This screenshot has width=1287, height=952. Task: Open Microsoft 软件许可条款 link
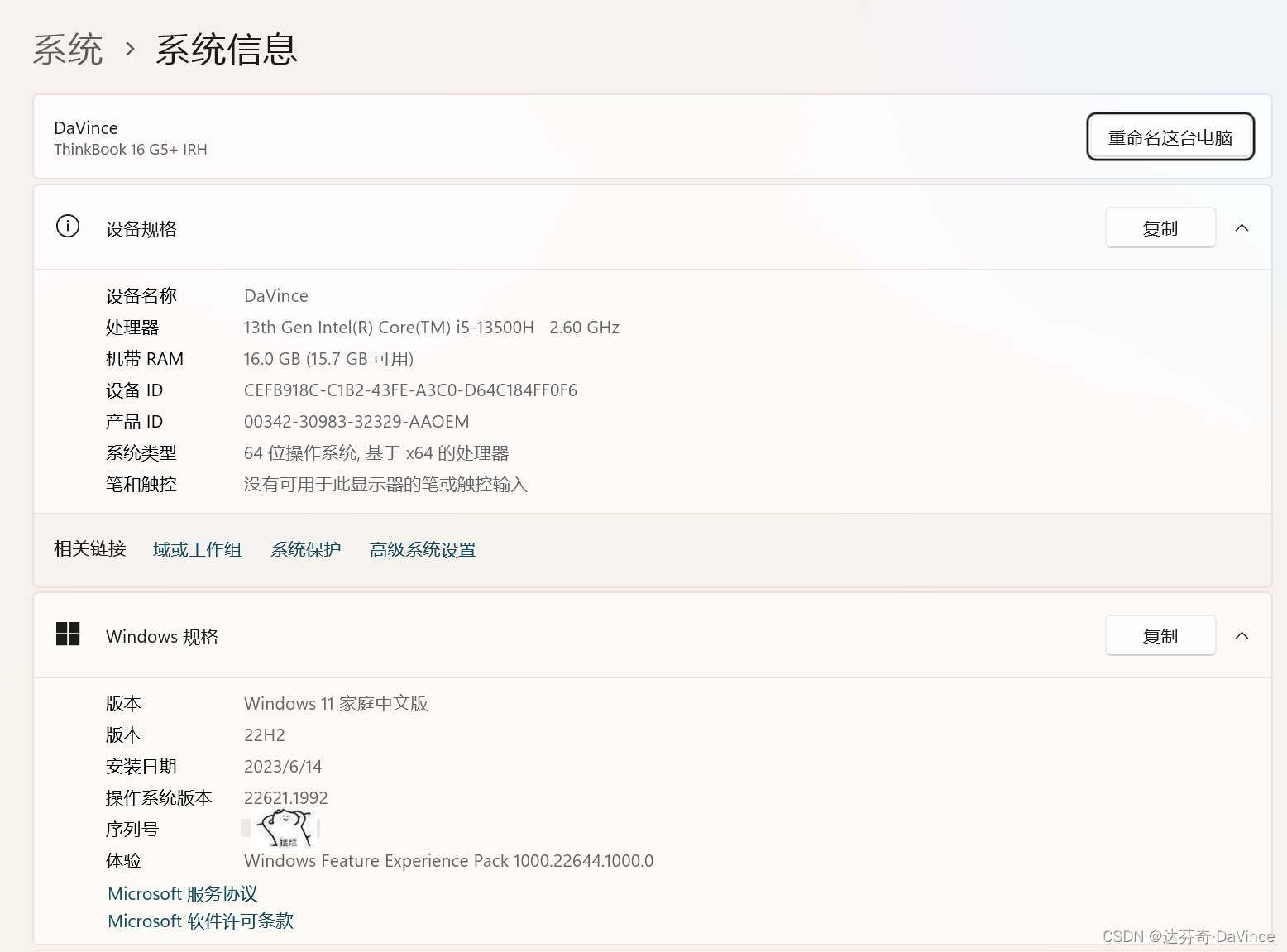(201, 921)
